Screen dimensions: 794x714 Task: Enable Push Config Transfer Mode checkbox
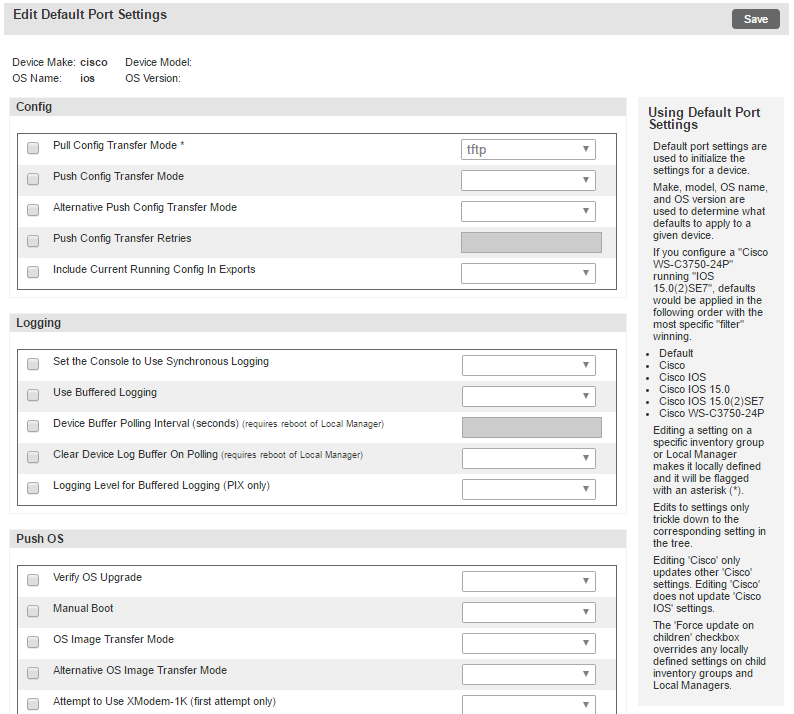coord(33,179)
